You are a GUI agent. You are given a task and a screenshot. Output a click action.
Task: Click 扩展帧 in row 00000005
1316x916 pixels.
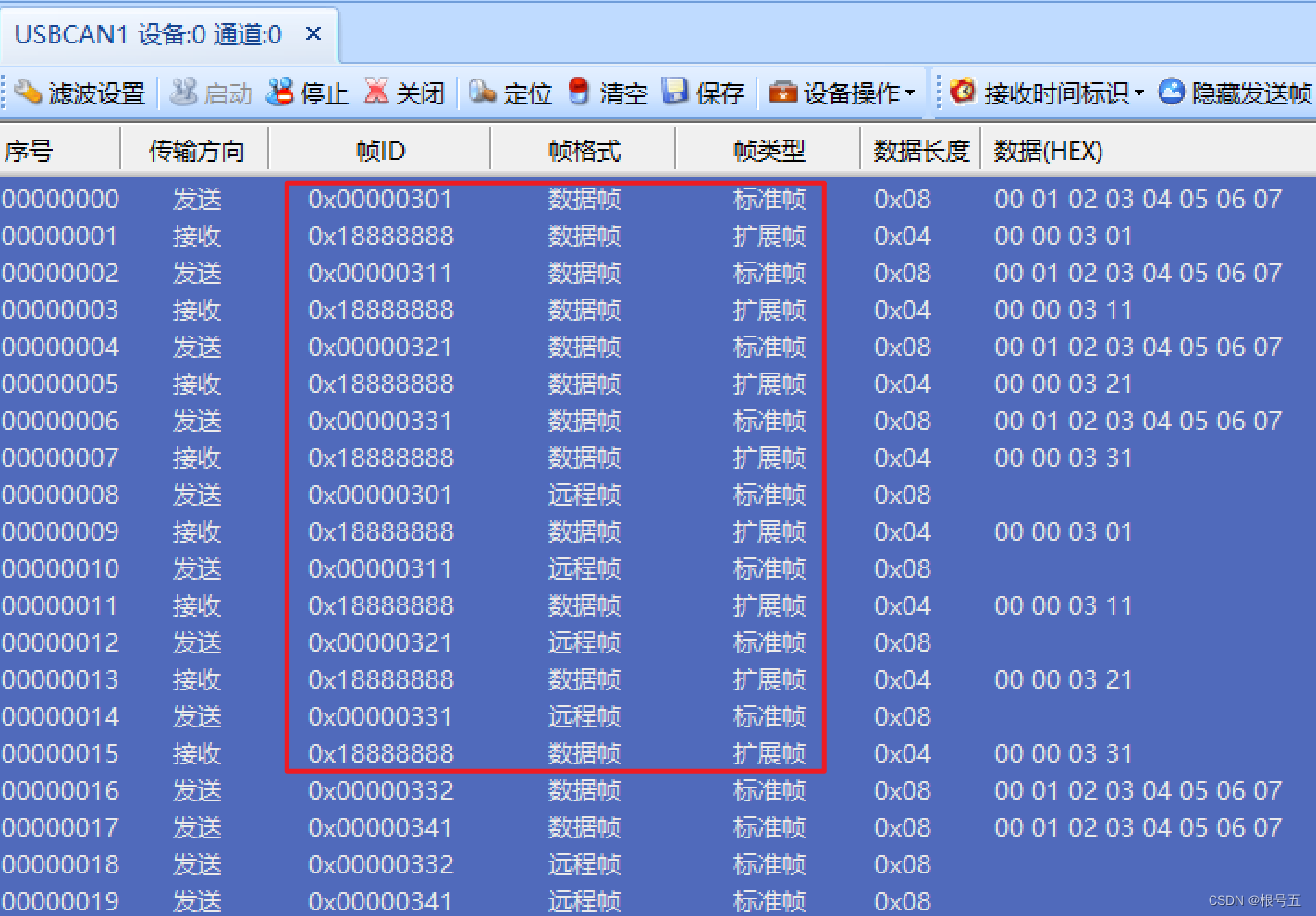click(769, 384)
